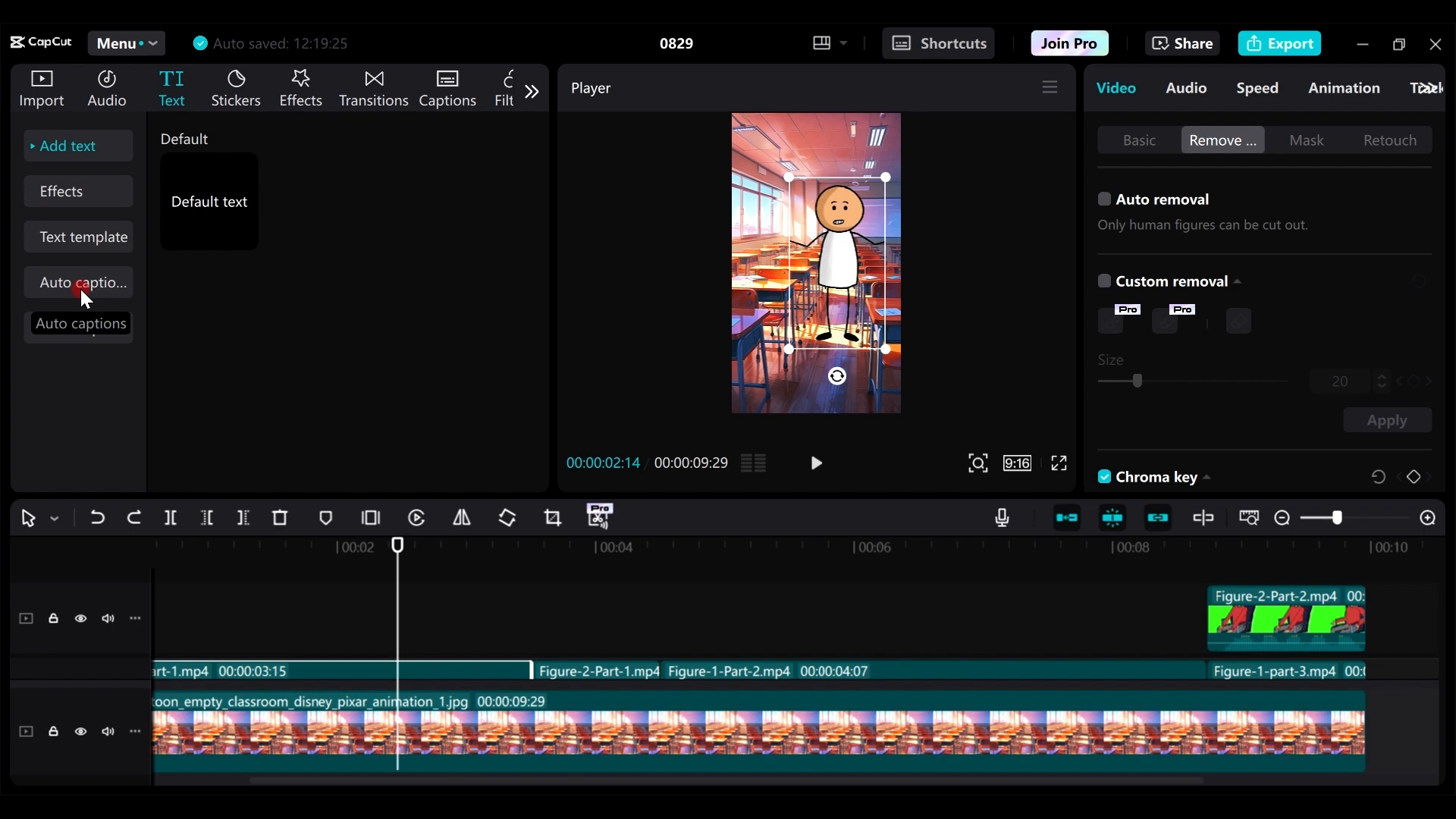Click the Share button
This screenshot has height=819, width=1456.
pyautogui.click(x=1181, y=43)
